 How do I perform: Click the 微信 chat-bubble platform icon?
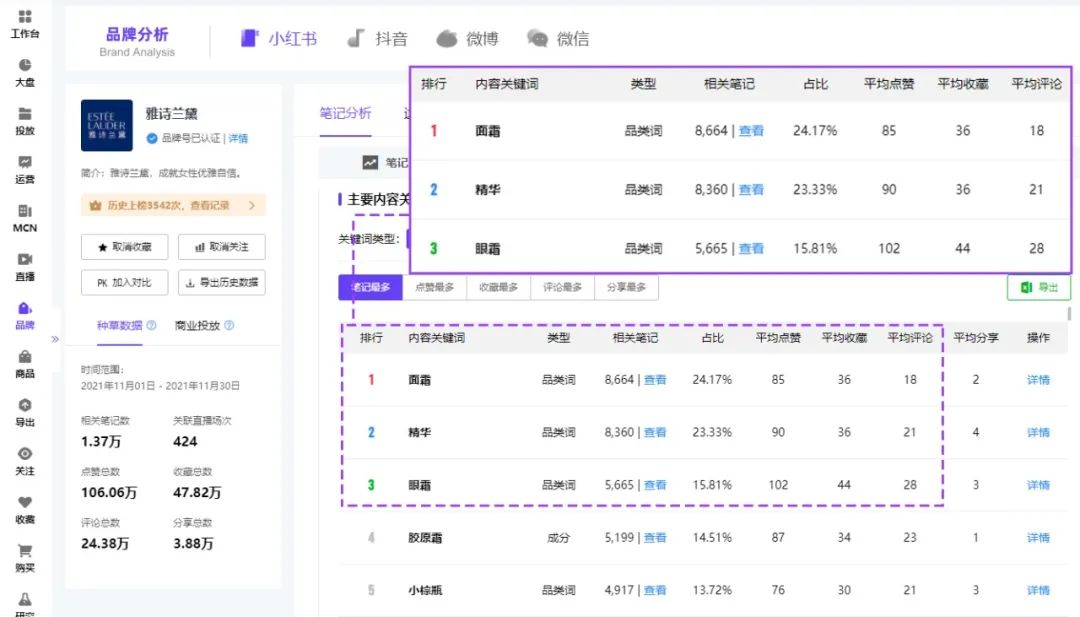point(537,39)
